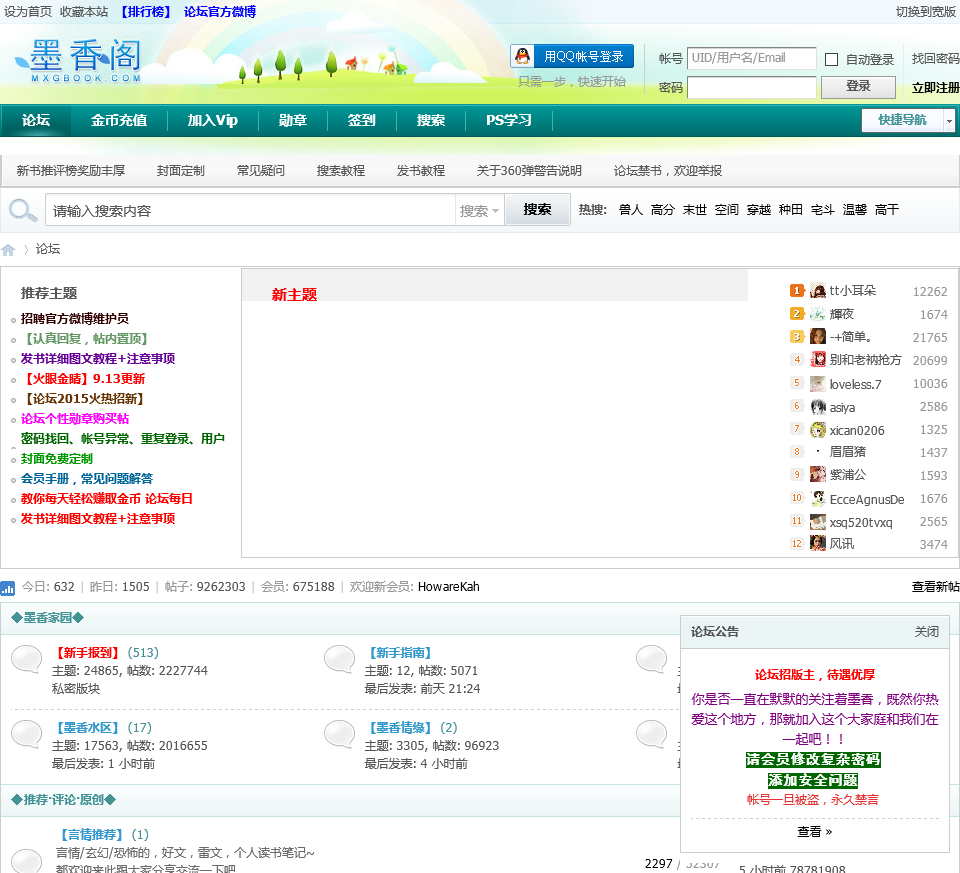
Task: Open avatar of user xican0206
Action: (x=818, y=430)
